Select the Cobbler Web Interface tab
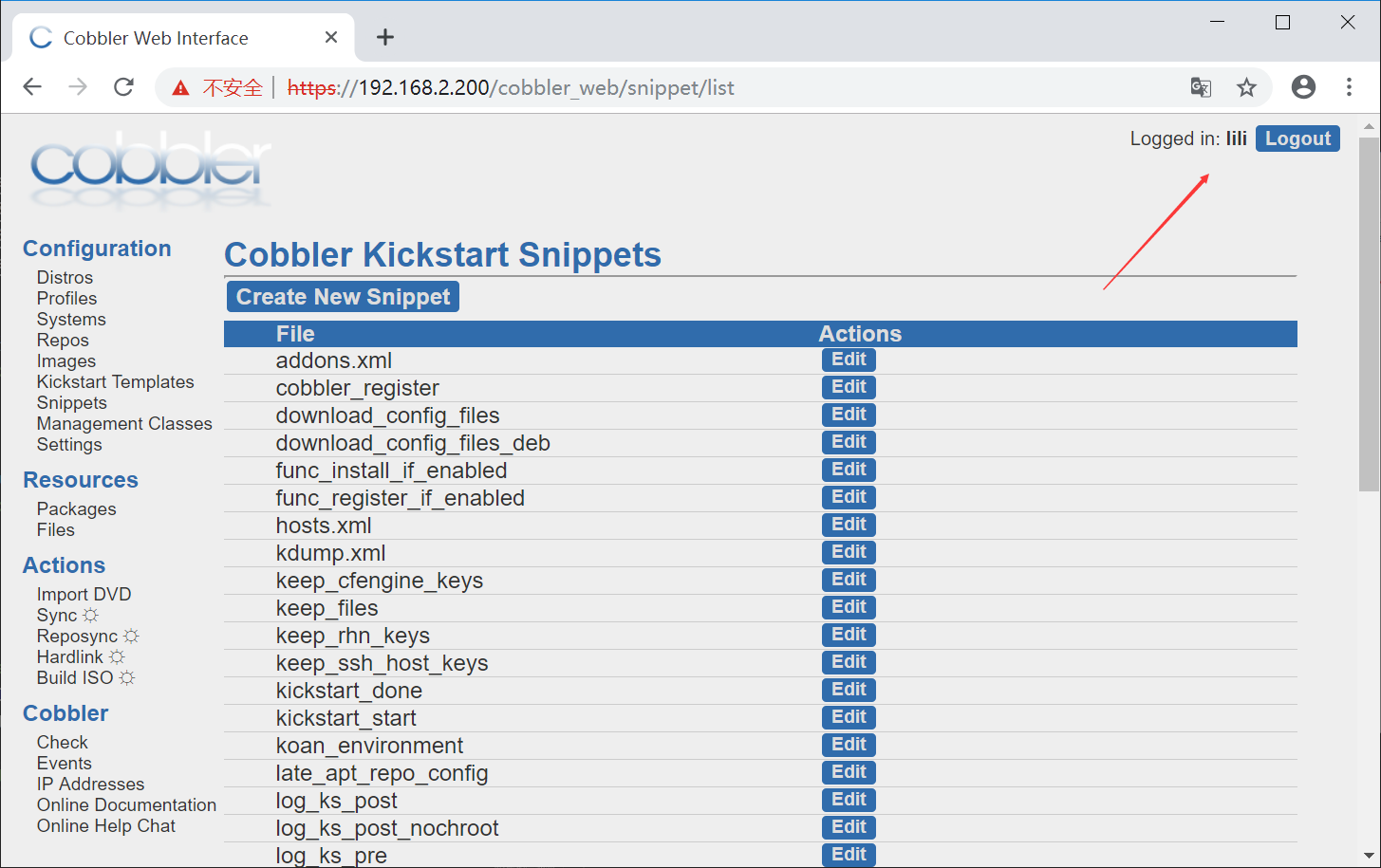The height and width of the screenshot is (868, 1381). point(184,38)
